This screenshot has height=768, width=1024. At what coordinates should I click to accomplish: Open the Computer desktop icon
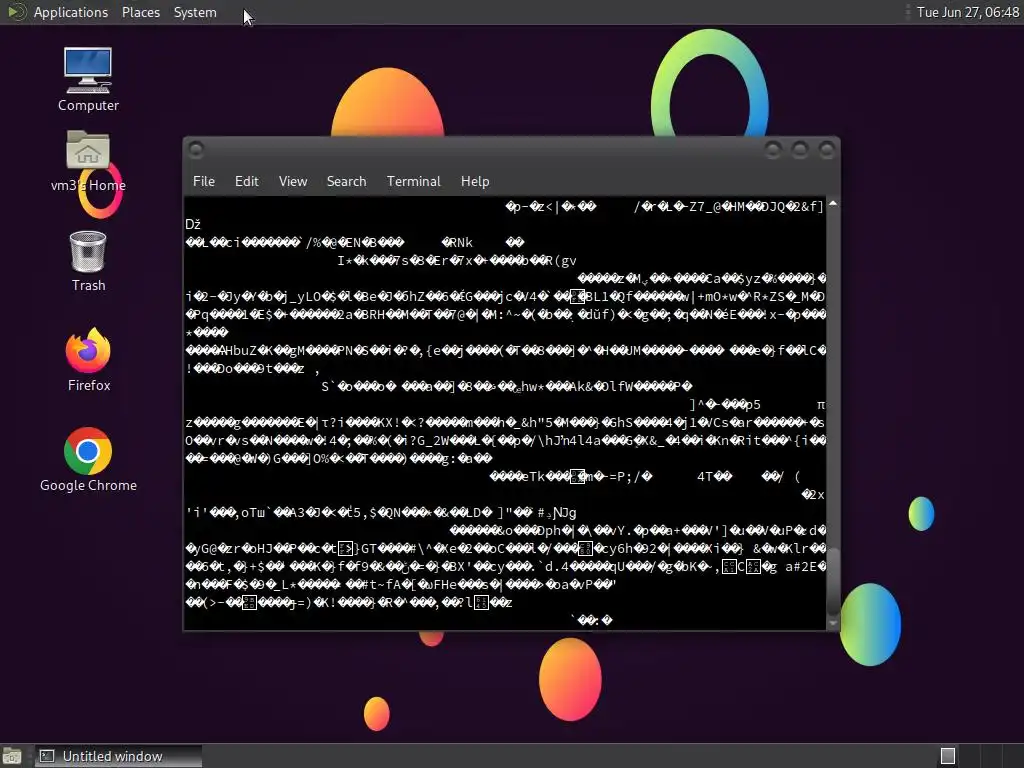(88, 79)
